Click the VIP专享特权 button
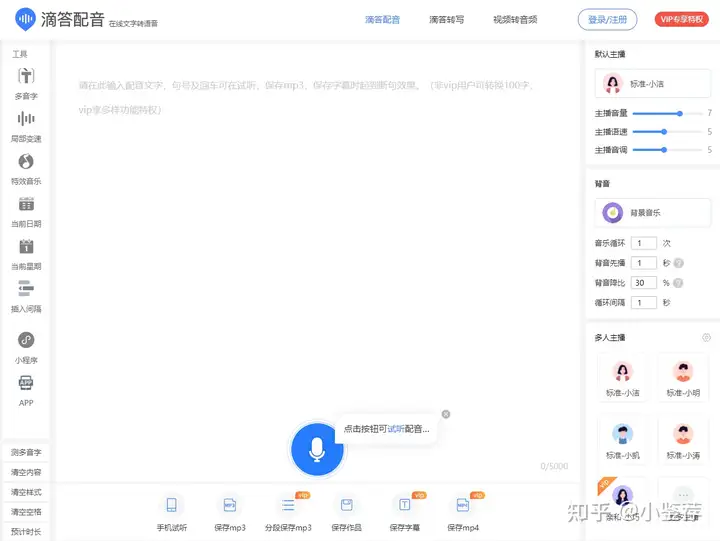The image size is (720, 541). (x=682, y=19)
